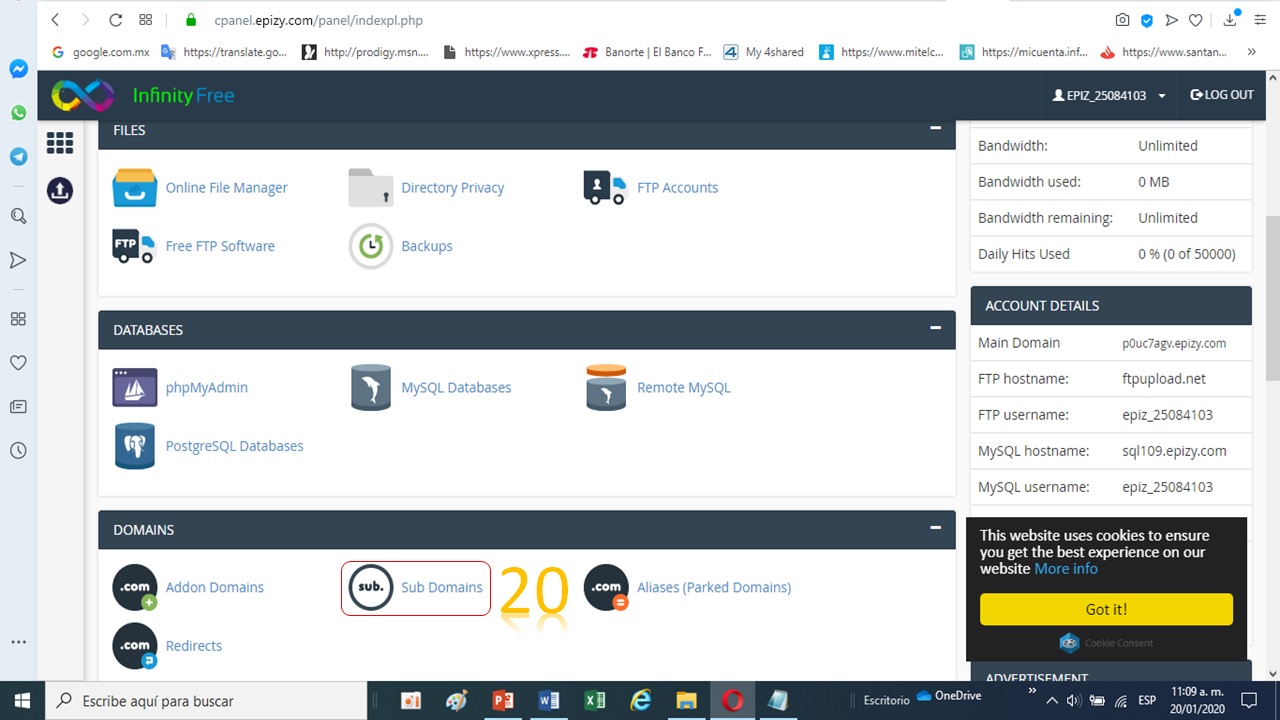Open the FTP Accounts truck icon

604,188
